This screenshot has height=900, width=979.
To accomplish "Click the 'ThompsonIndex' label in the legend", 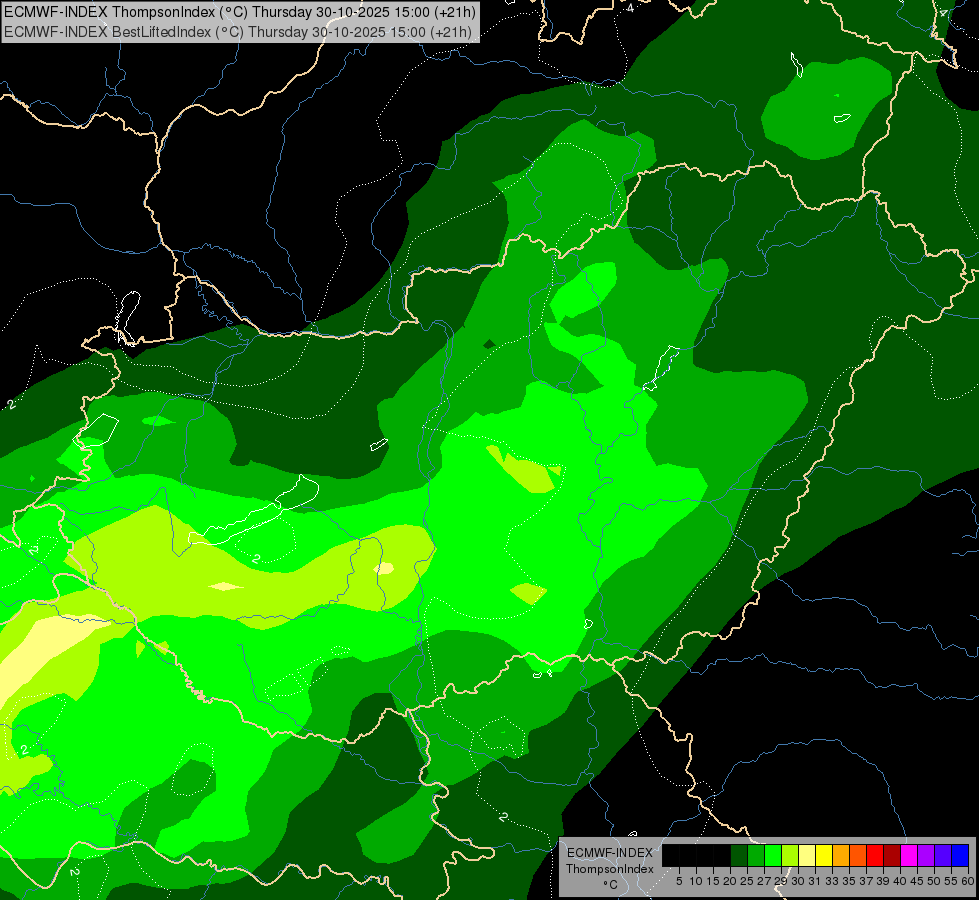I will 610,869.
